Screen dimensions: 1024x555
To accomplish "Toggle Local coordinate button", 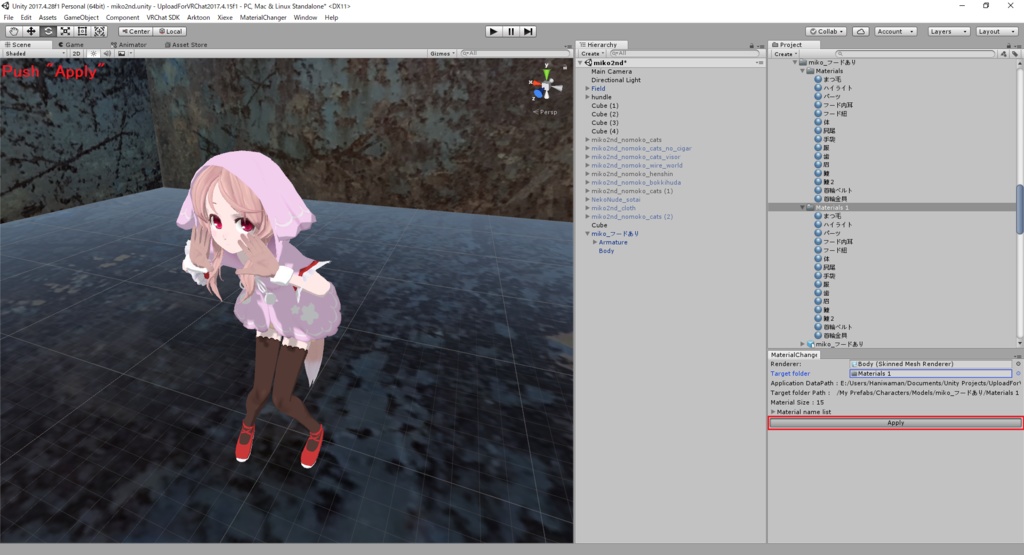I will point(170,31).
